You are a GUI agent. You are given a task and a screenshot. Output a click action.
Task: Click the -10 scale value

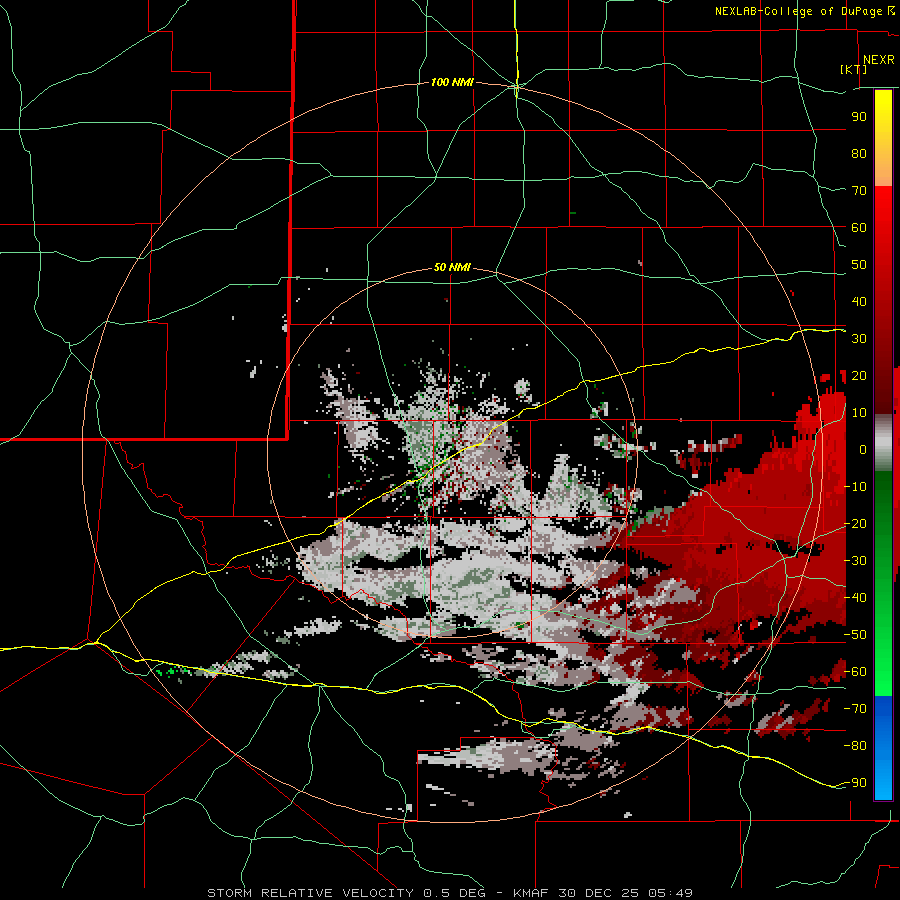[855, 487]
